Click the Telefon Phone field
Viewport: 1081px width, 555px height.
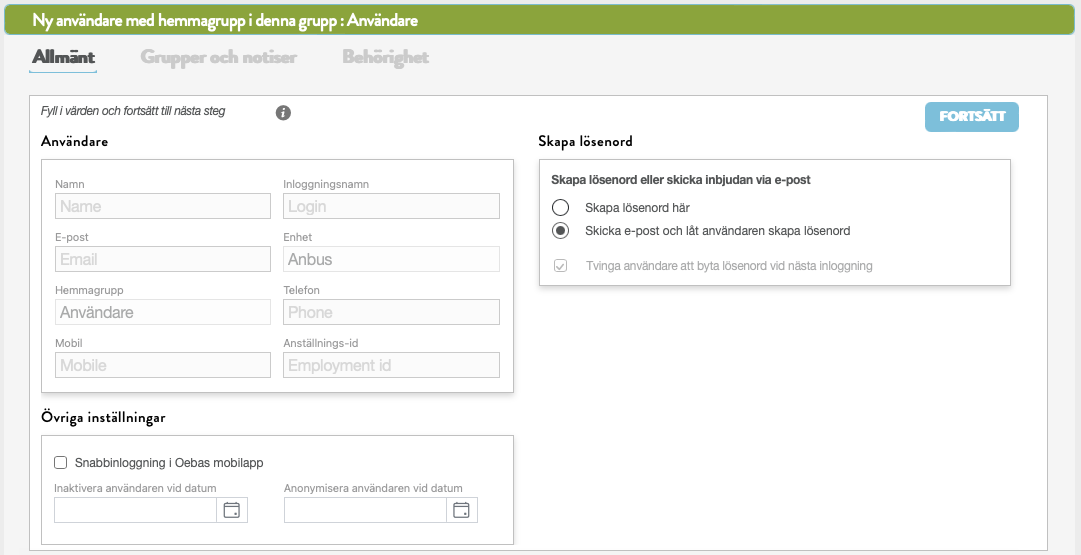(x=392, y=312)
